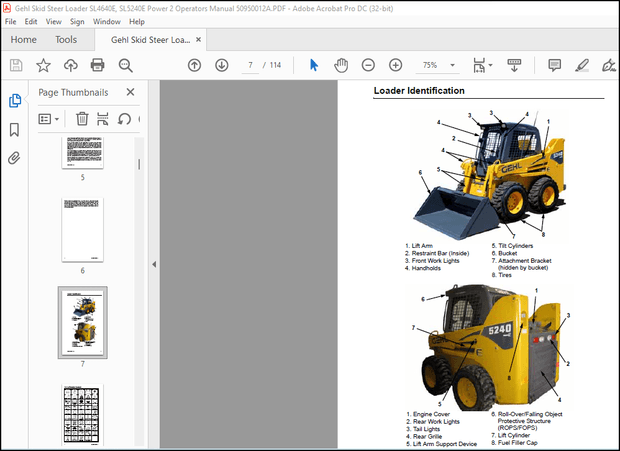Open the Help menu
Image resolution: width=620 pixels, height=451 pixels.
tap(137, 22)
